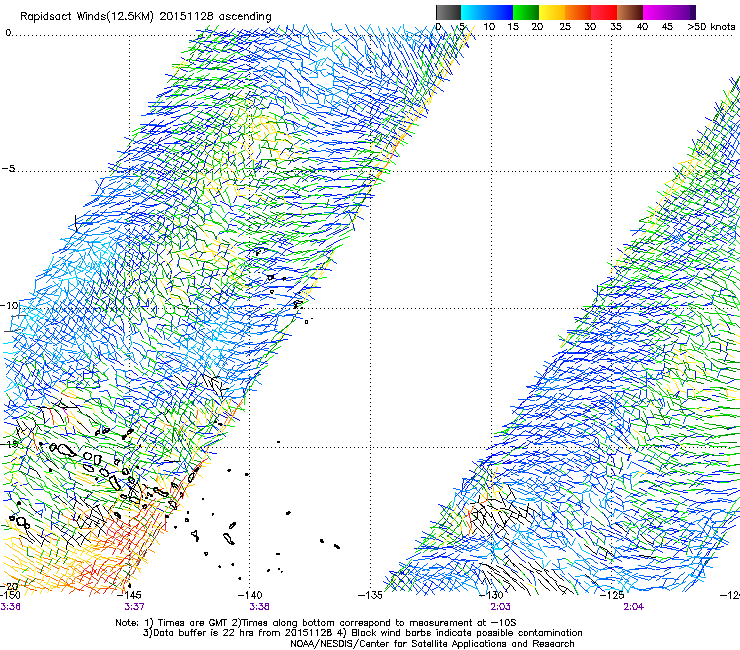Screen dimensions: 740x650
Task: Pick the orange 25–30 knots color segment
Action: point(578,12)
